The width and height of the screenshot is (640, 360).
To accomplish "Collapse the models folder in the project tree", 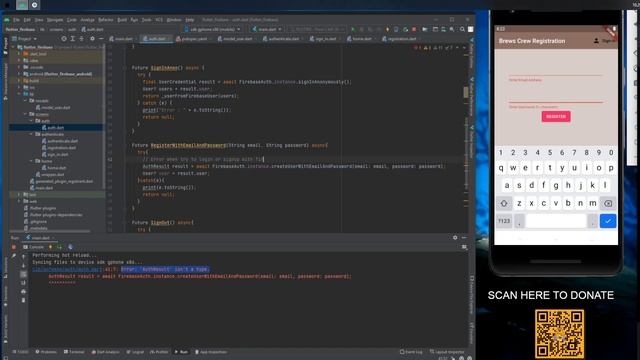I will (x=25, y=100).
